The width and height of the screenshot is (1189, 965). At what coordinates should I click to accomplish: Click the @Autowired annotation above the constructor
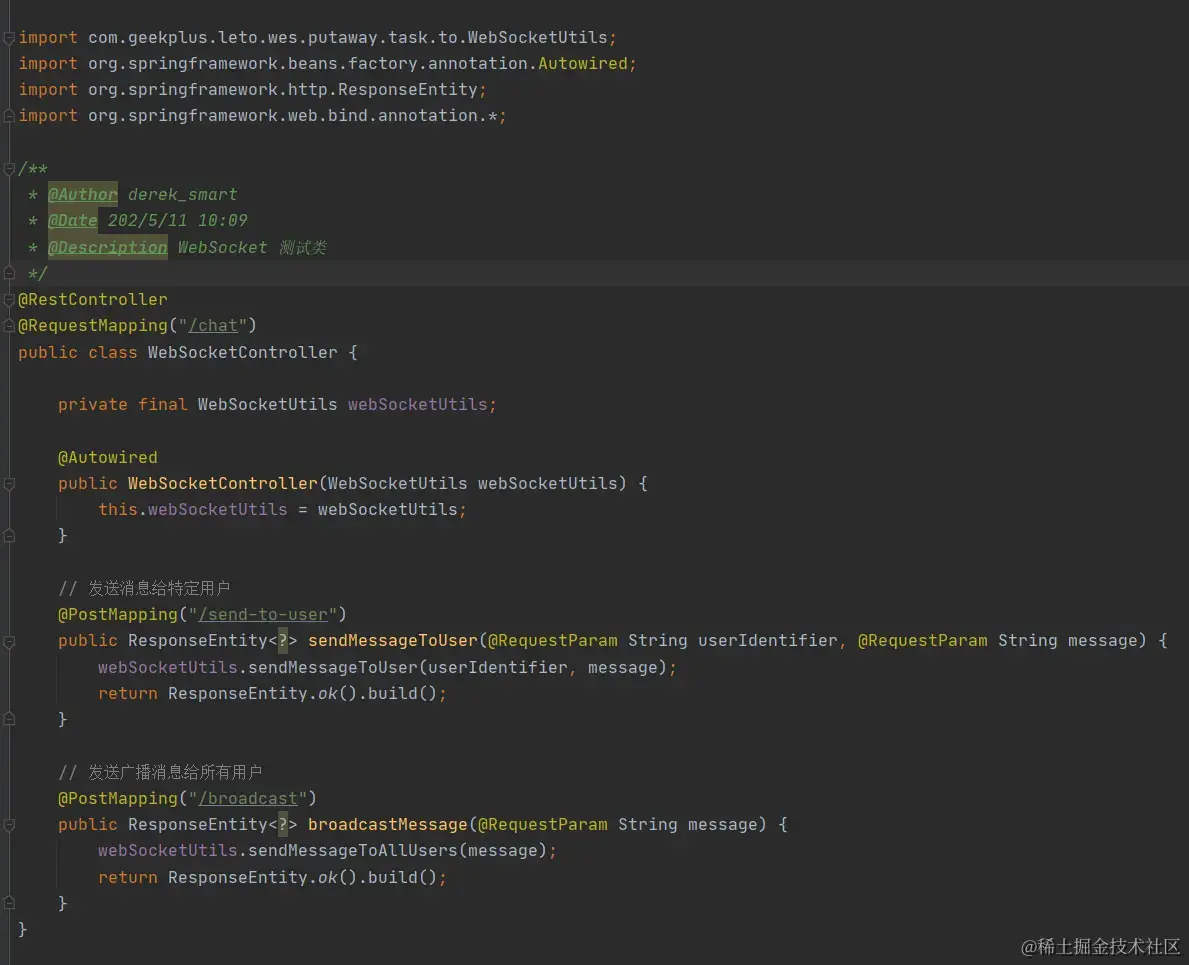(108, 458)
